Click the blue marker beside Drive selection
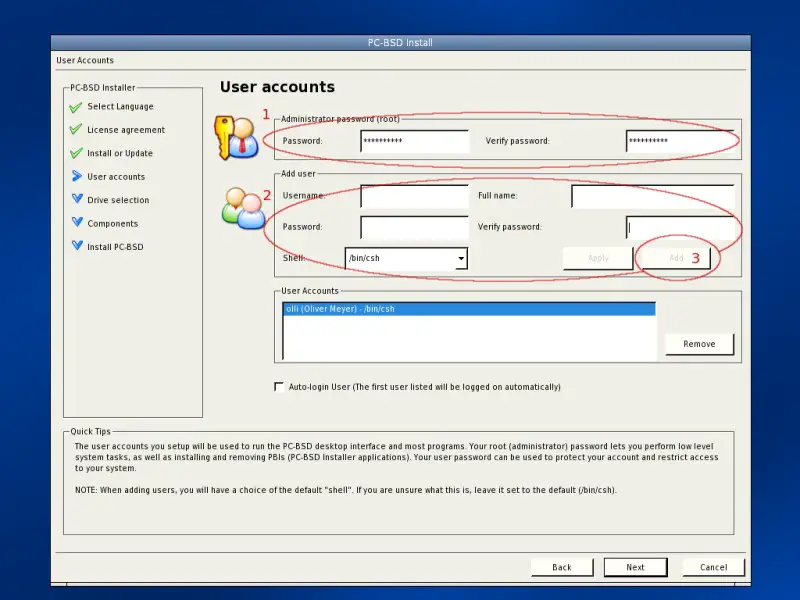The image size is (800, 600). (77, 198)
